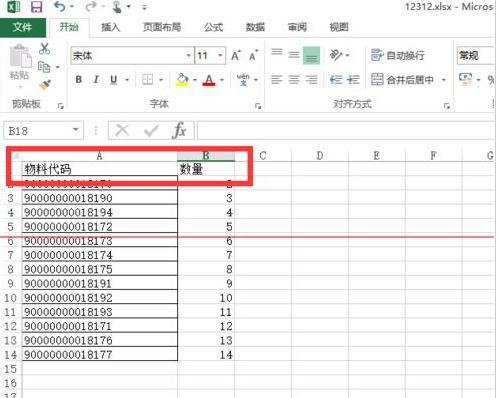Increase font size with larger A

click(x=236, y=55)
